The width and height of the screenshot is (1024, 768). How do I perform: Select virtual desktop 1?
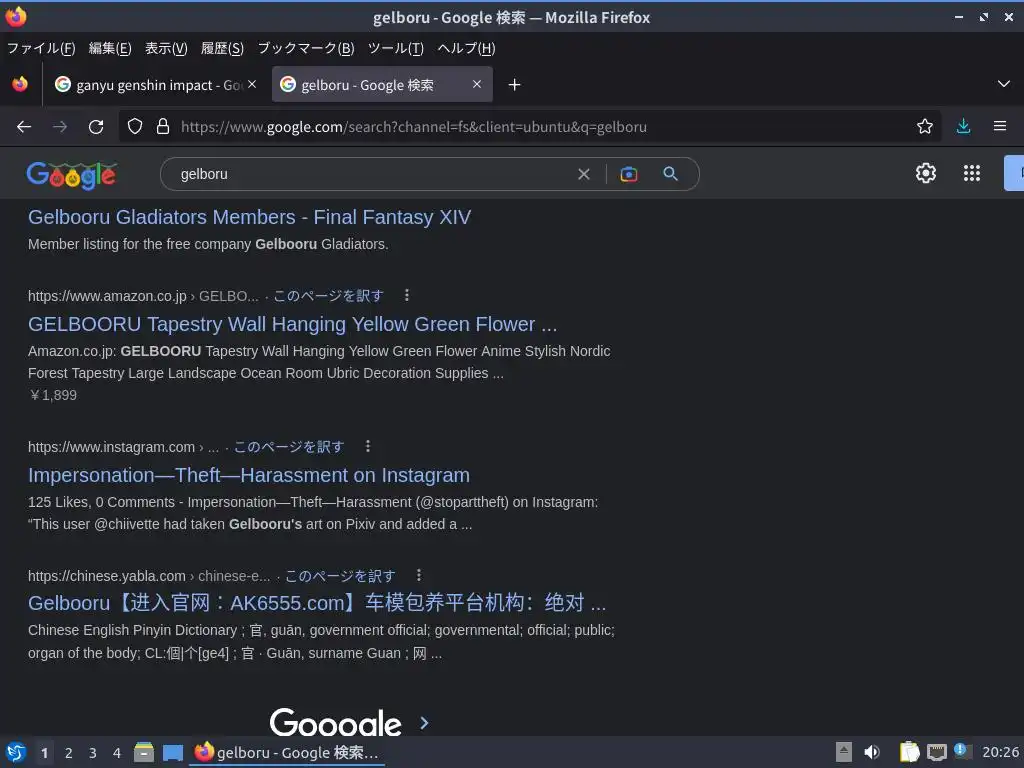click(44, 753)
